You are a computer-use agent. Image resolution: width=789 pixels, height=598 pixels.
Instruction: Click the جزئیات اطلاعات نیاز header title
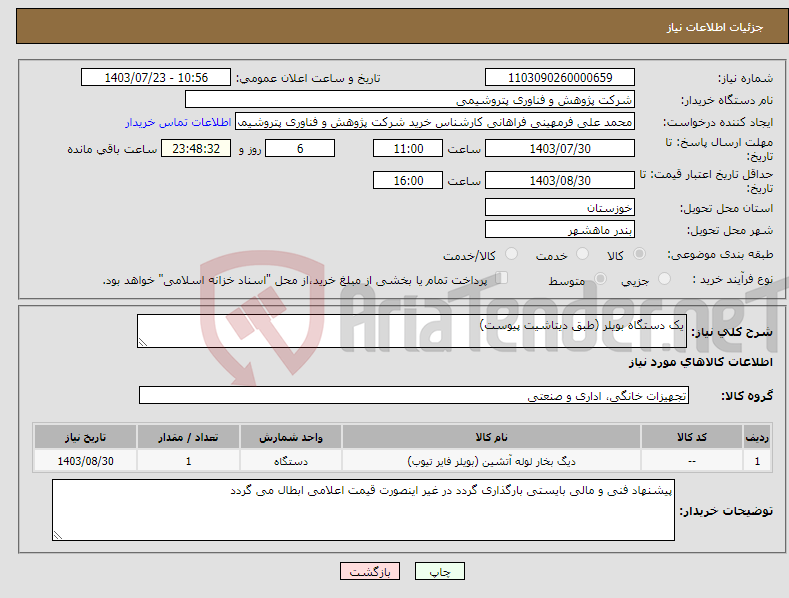[715, 27]
